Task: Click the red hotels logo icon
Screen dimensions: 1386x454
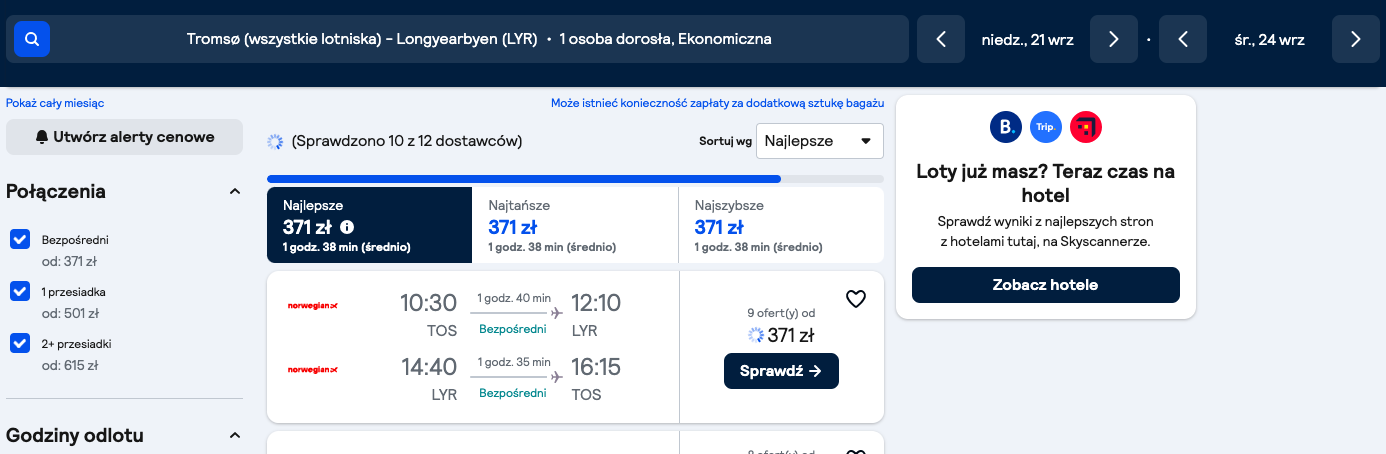Action: [x=1086, y=127]
